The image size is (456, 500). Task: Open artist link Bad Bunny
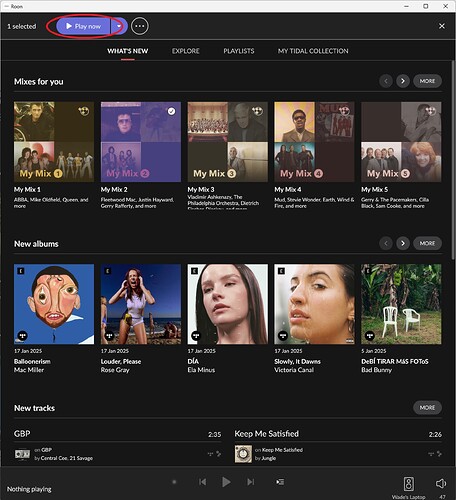tap(376, 370)
